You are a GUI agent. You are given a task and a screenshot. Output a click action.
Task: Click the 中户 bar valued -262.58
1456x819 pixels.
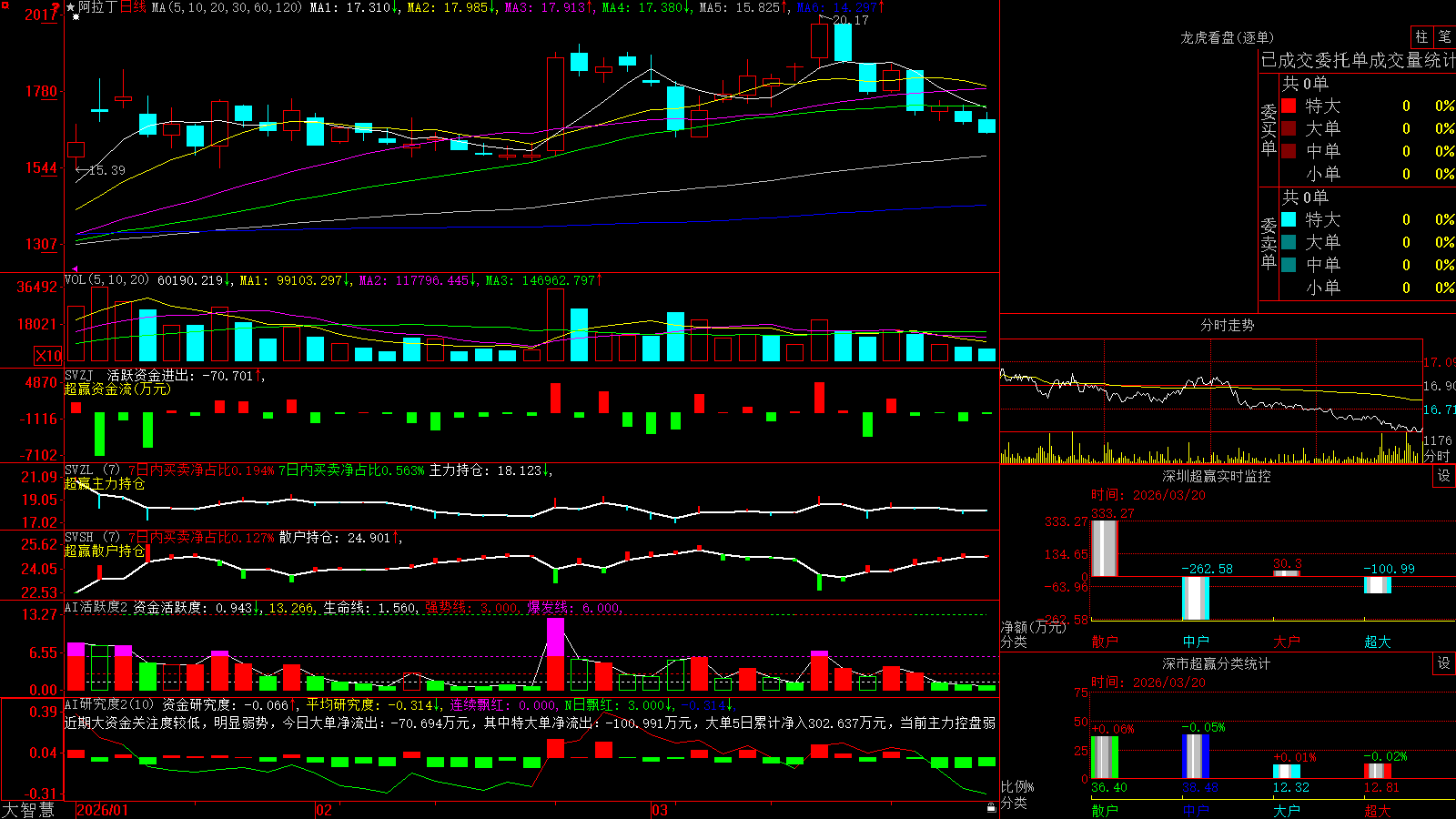pyautogui.click(x=1196, y=598)
